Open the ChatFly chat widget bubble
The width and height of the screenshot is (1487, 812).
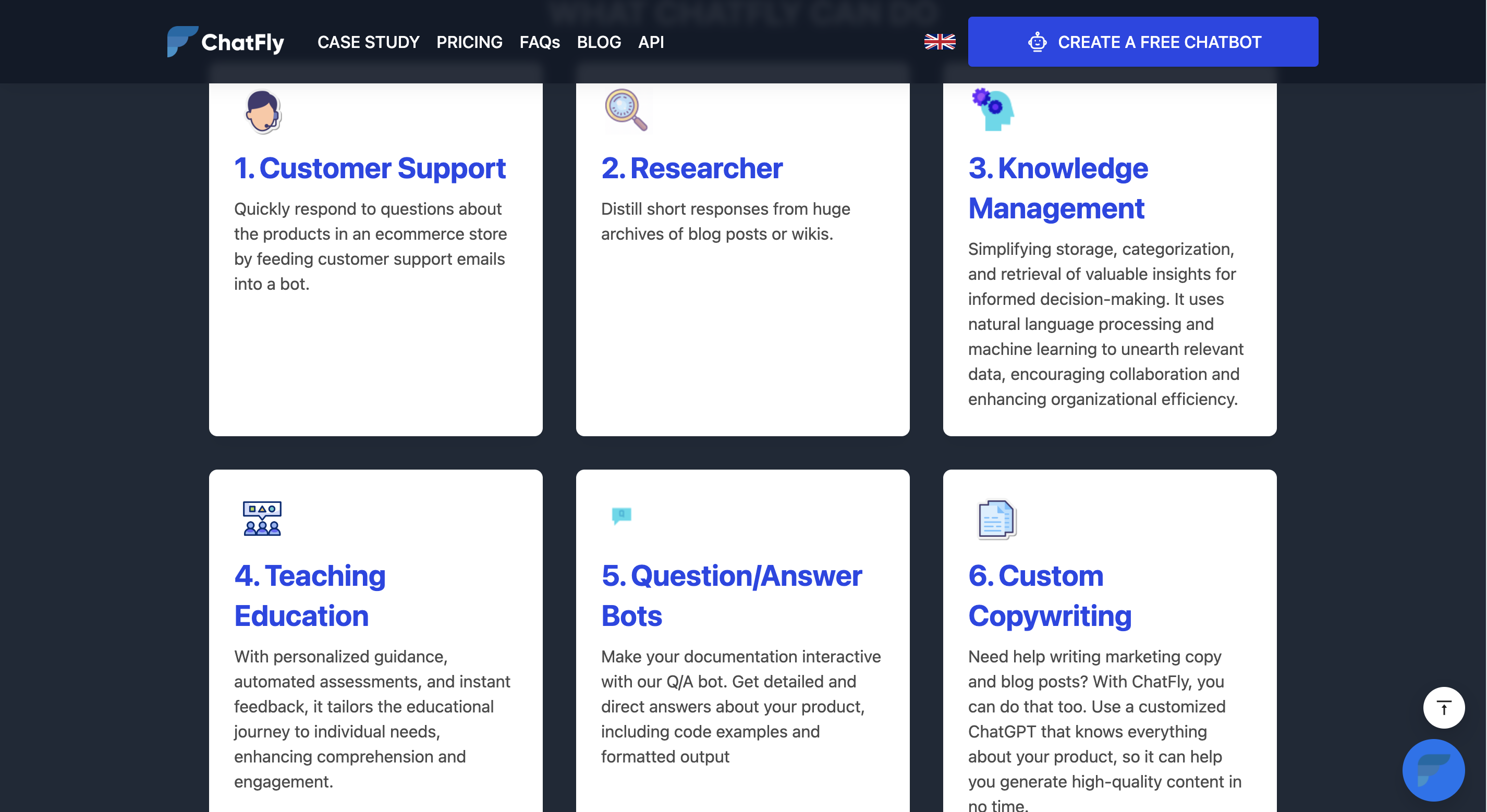[x=1433, y=770]
